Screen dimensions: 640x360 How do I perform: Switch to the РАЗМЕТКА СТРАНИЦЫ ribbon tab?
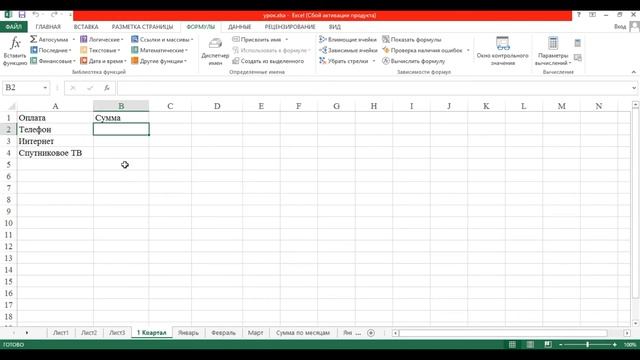tap(142, 27)
